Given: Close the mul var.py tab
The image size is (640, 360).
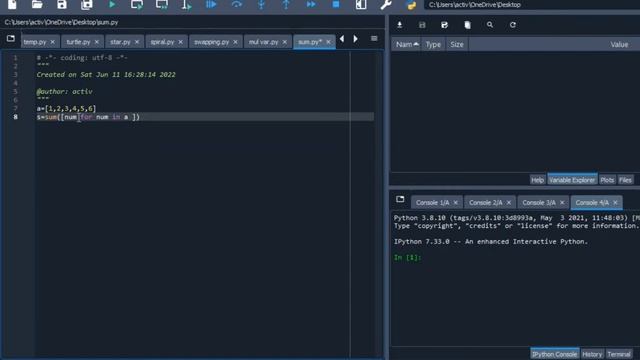Looking at the screenshot, I should (x=285, y=42).
